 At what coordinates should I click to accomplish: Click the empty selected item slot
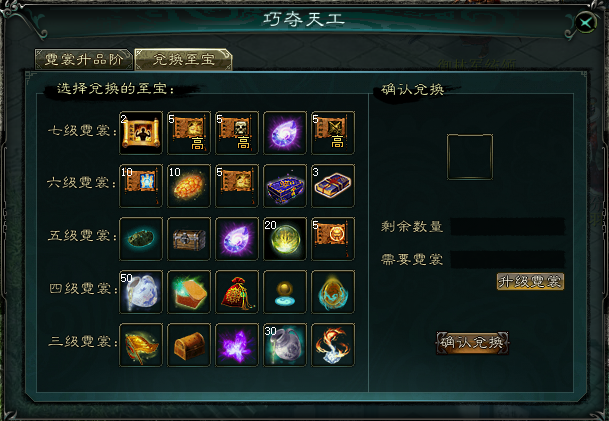pos(470,157)
